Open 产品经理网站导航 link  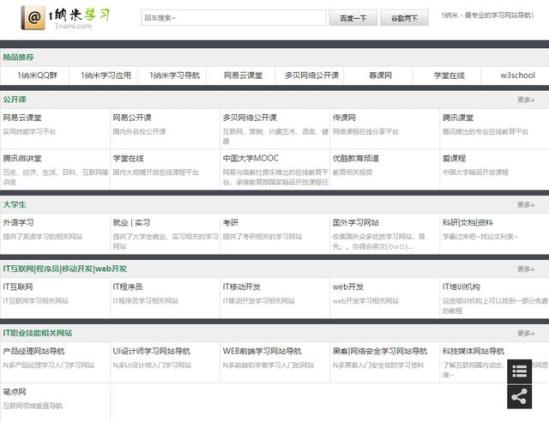point(34,351)
